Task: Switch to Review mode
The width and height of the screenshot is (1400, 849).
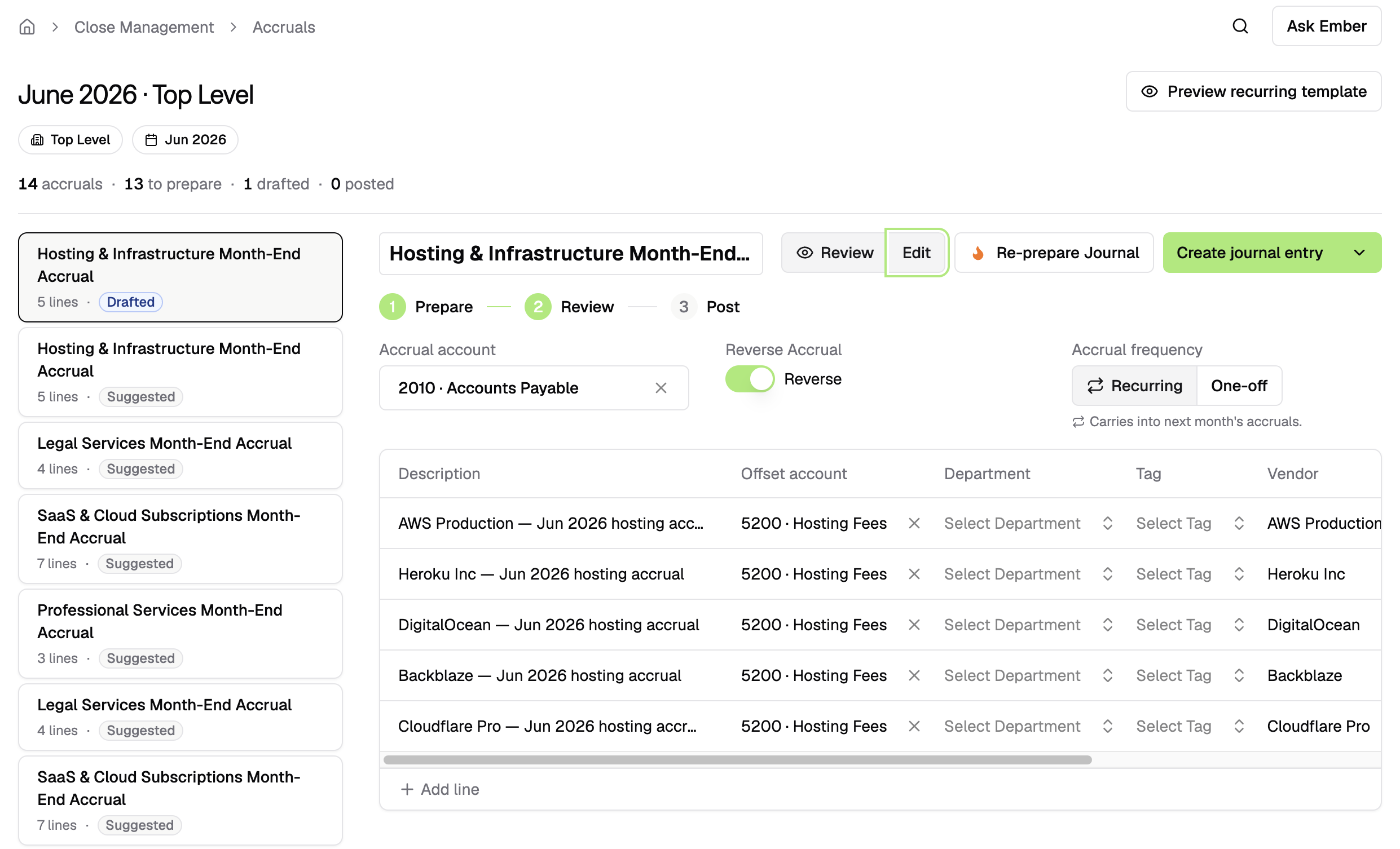Action: pos(834,253)
